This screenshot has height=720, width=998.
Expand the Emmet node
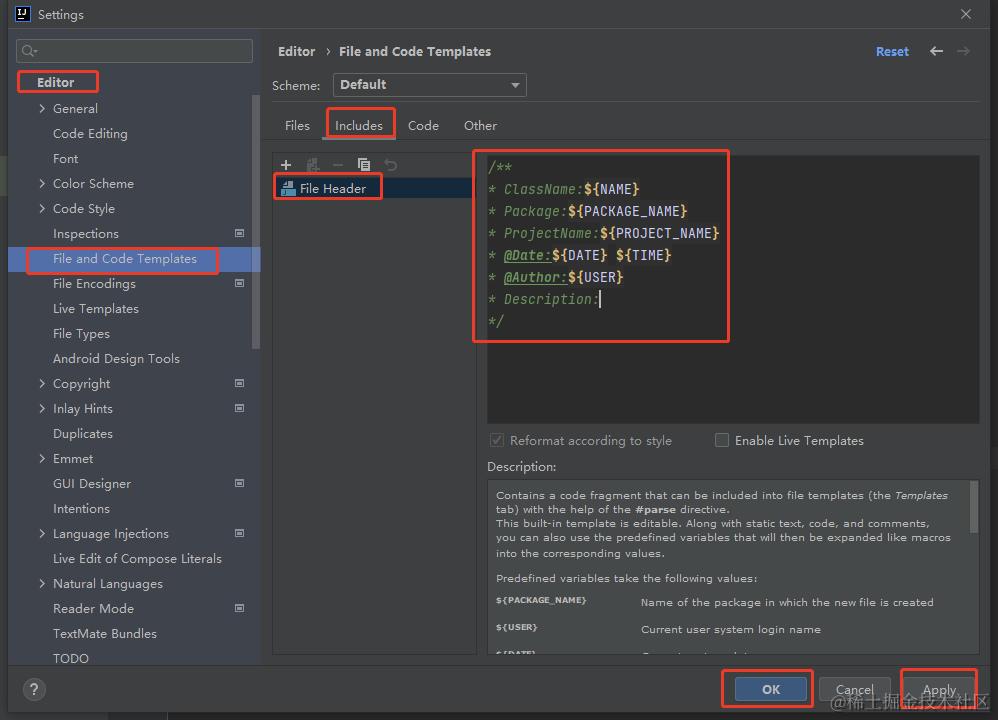pos(42,458)
